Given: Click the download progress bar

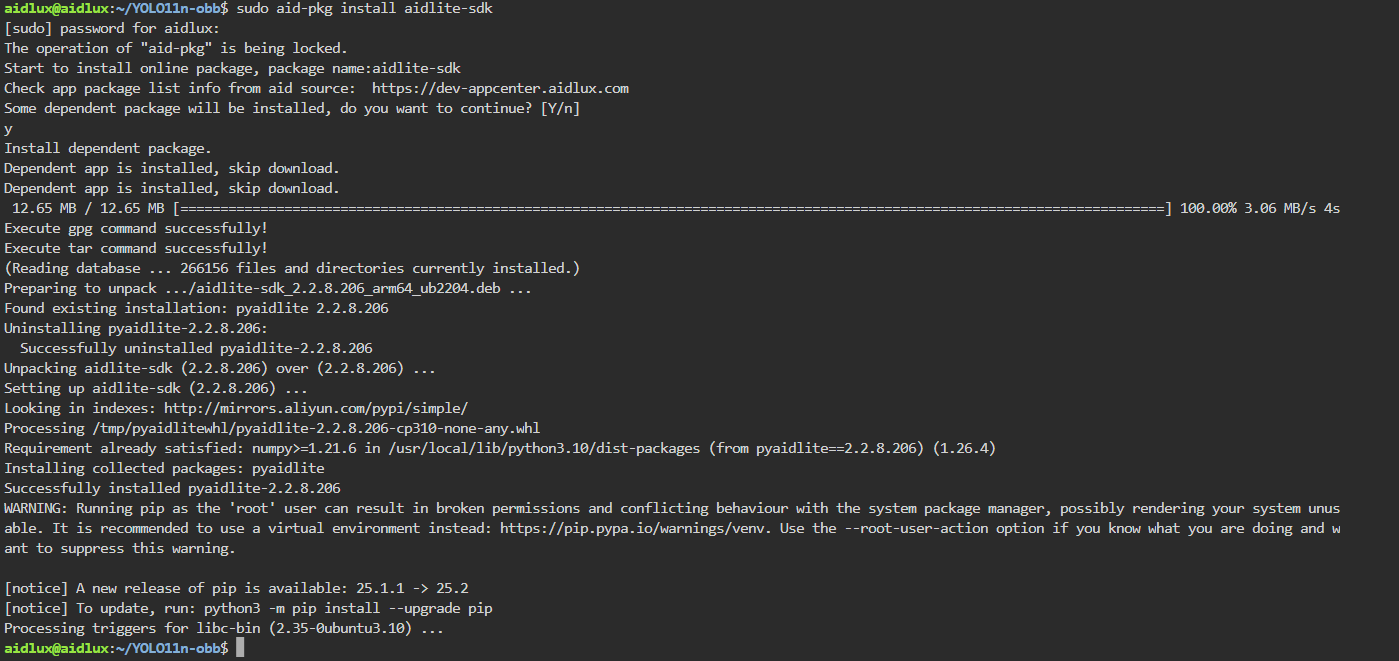Looking at the screenshot, I should click(x=670, y=208).
